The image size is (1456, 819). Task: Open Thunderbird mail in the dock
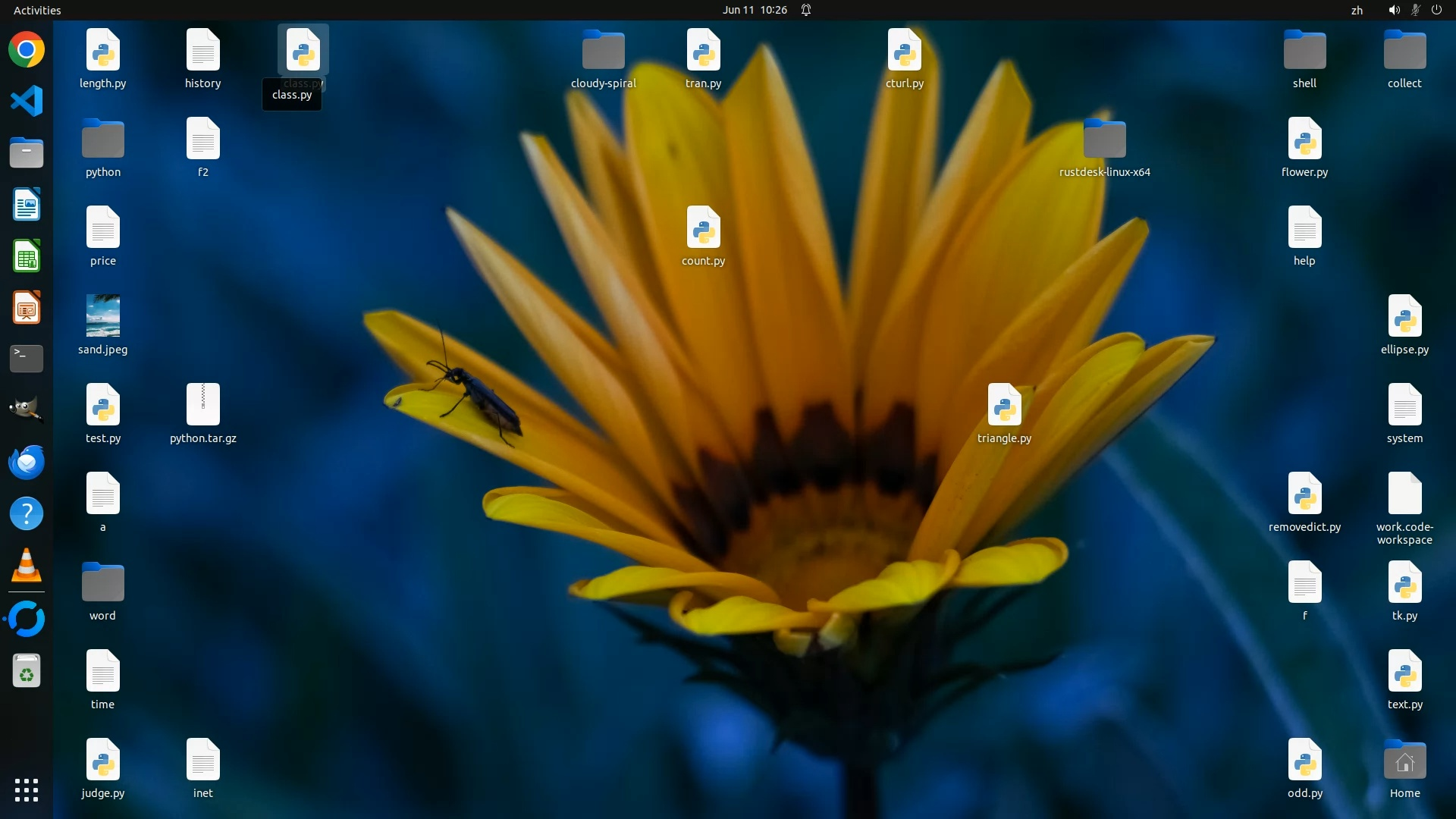(x=27, y=462)
